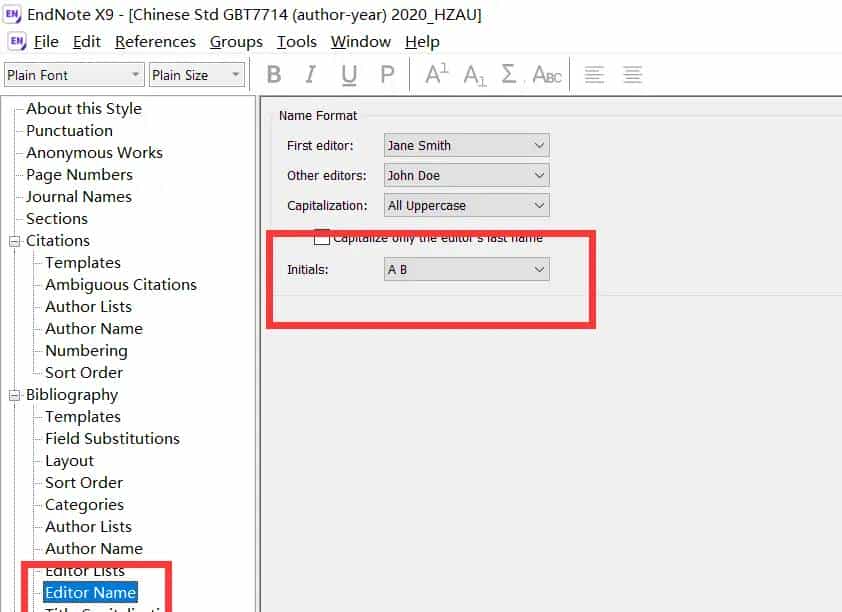Image resolution: width=842 pixels, height=612 pixels.
Task: Select Sort Order under Bibliography
Action: (x=84, y=483)
